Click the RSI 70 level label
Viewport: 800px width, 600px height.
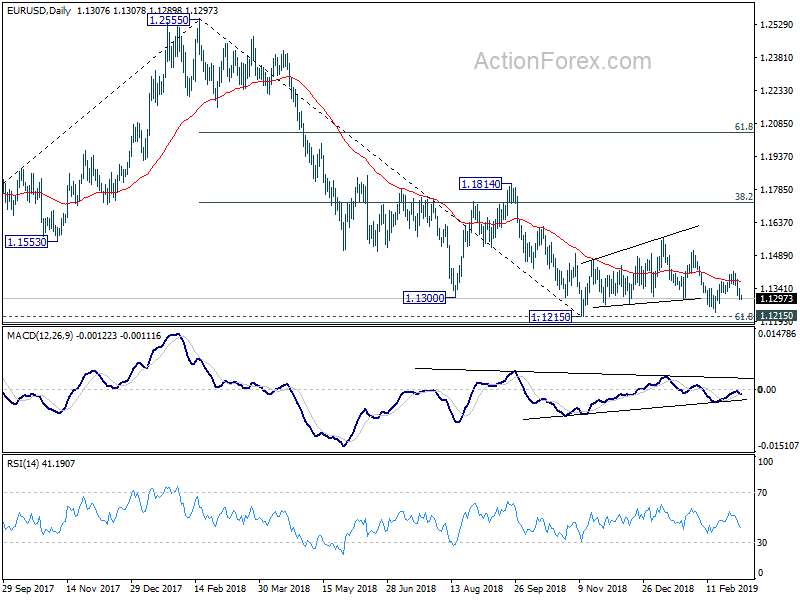pyautogui.click(x=763, y=493)
